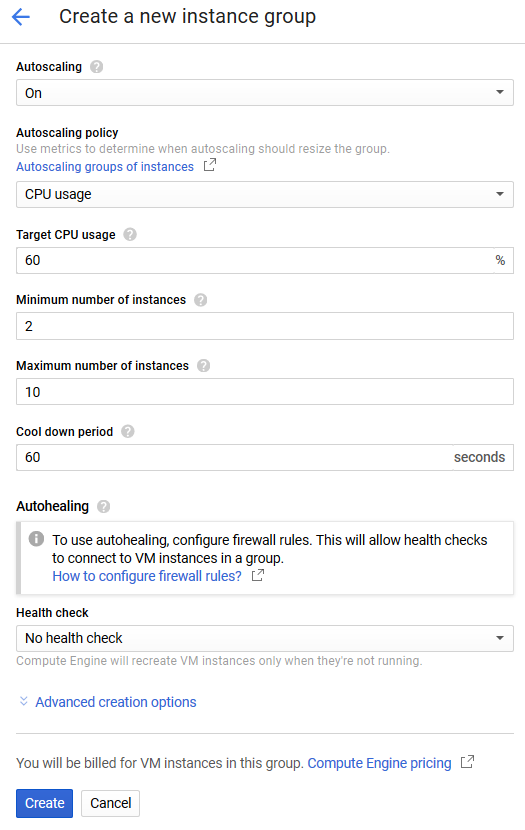Click the Create button
The image size is (525, 830).
click(x=44, y=803)
